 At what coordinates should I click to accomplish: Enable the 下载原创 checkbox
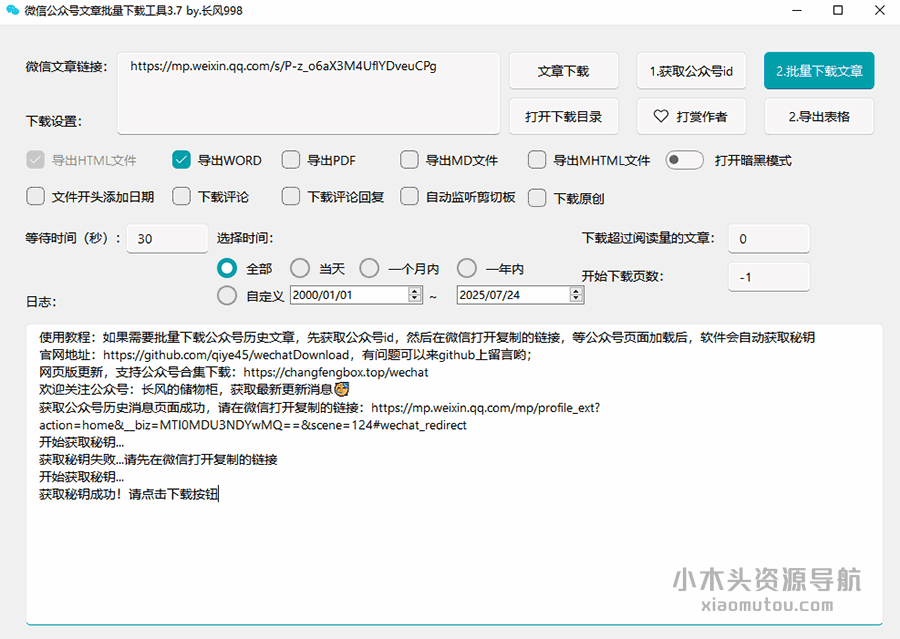click(x=537, y=197)
